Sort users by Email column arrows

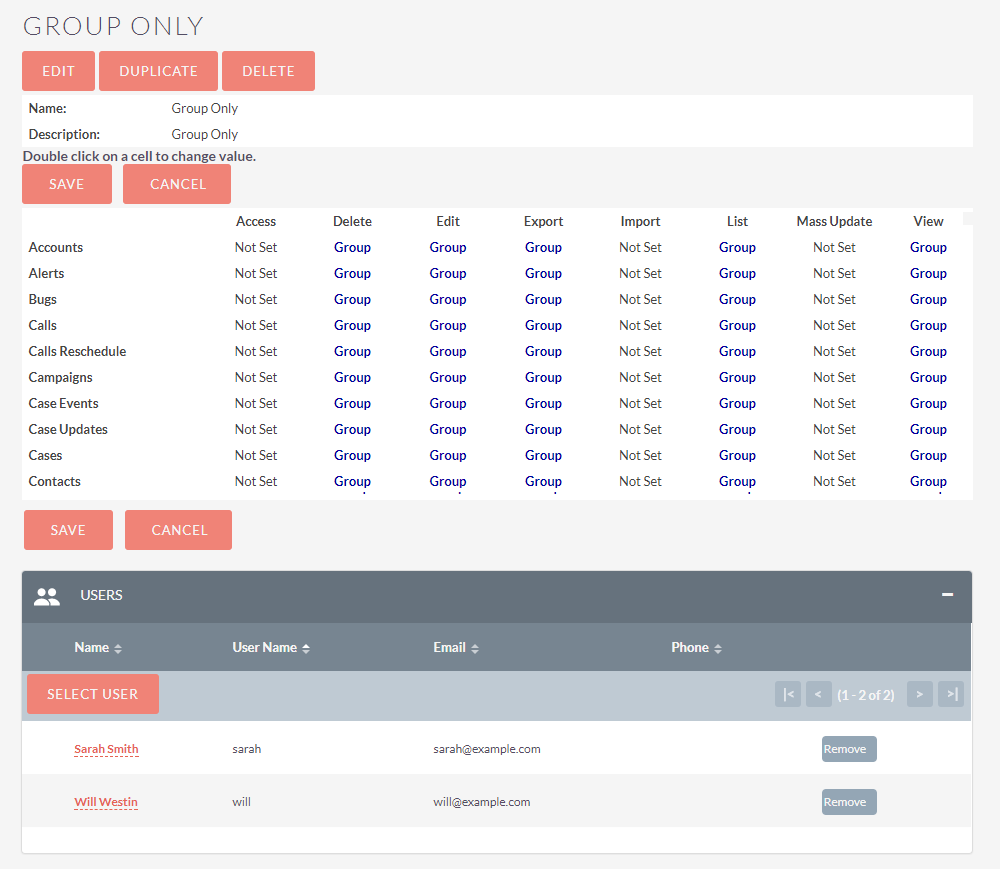(x=475, y=649)
